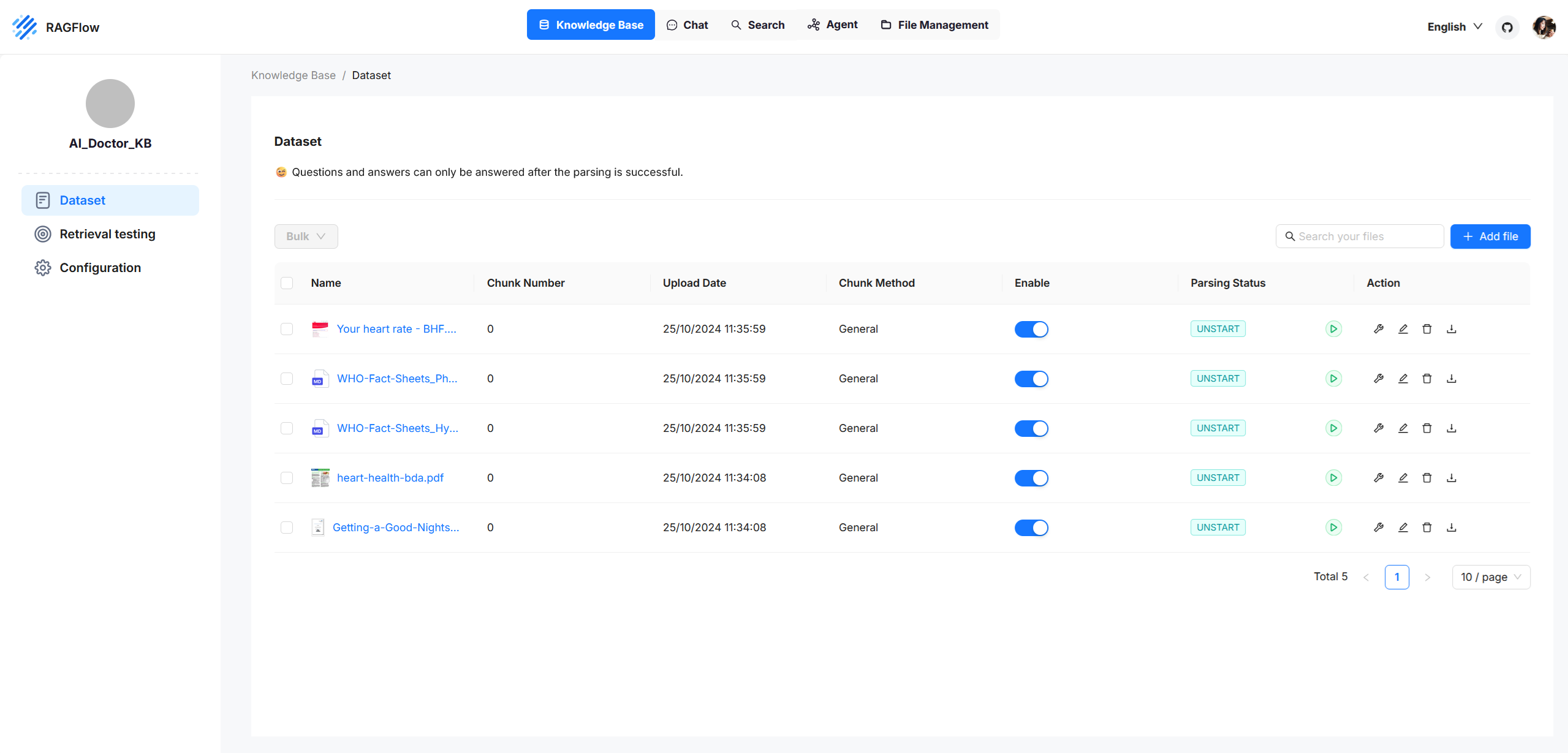Screen dimensions: 1568x753
Task: Delete the Getting-a-Good-Nights file with trash icon
Action: pyautogui.click(x=1427, y=528)
